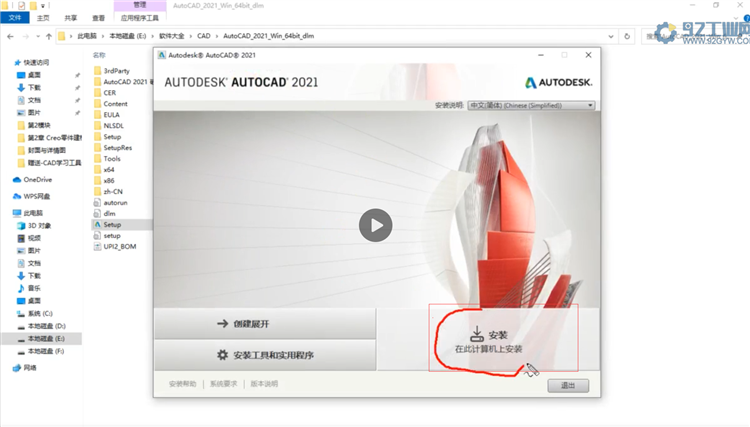
Task: Select the SetupRes folder
Action: coord(118,148)
